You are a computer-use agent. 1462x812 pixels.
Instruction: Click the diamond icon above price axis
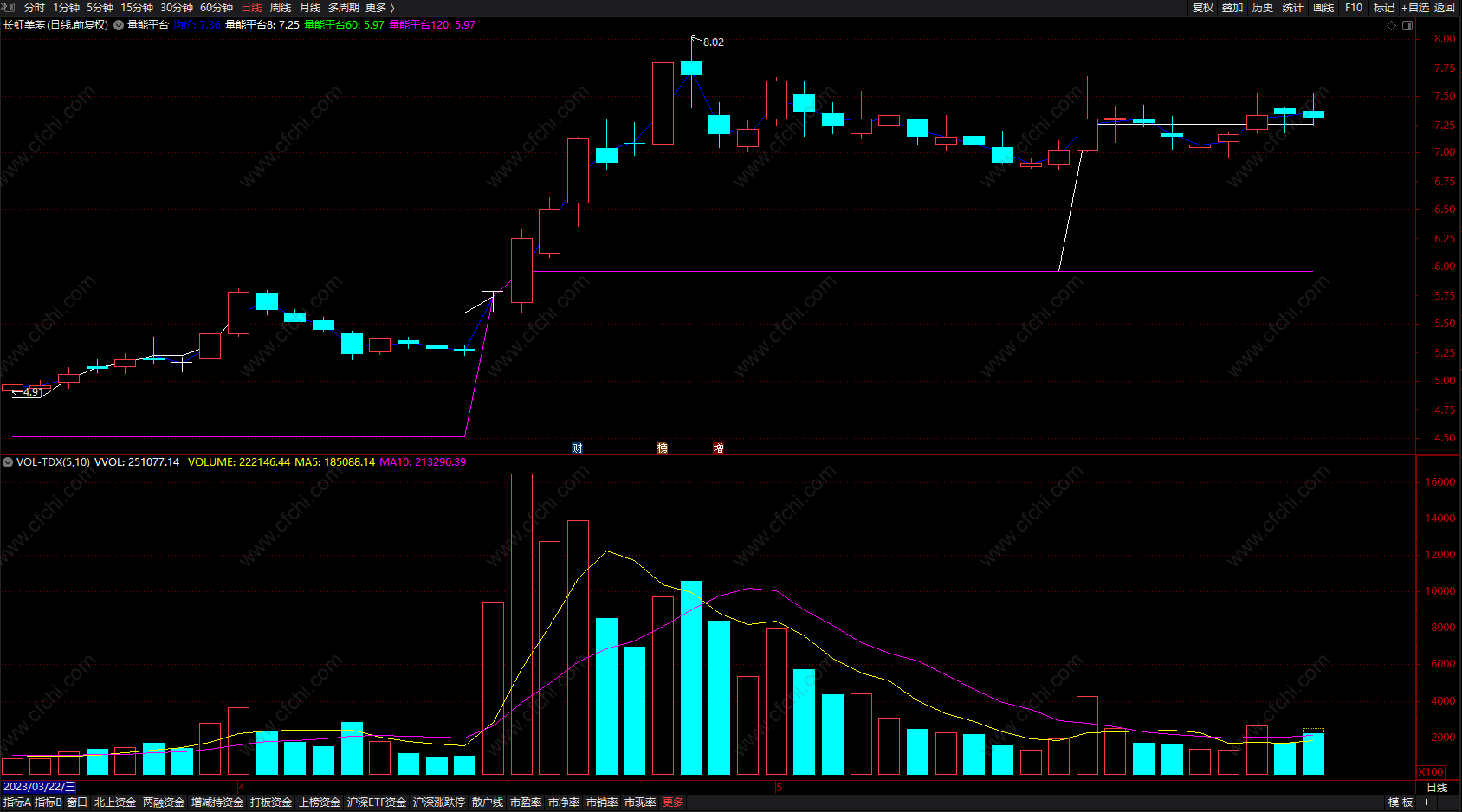click(1392, 25)
